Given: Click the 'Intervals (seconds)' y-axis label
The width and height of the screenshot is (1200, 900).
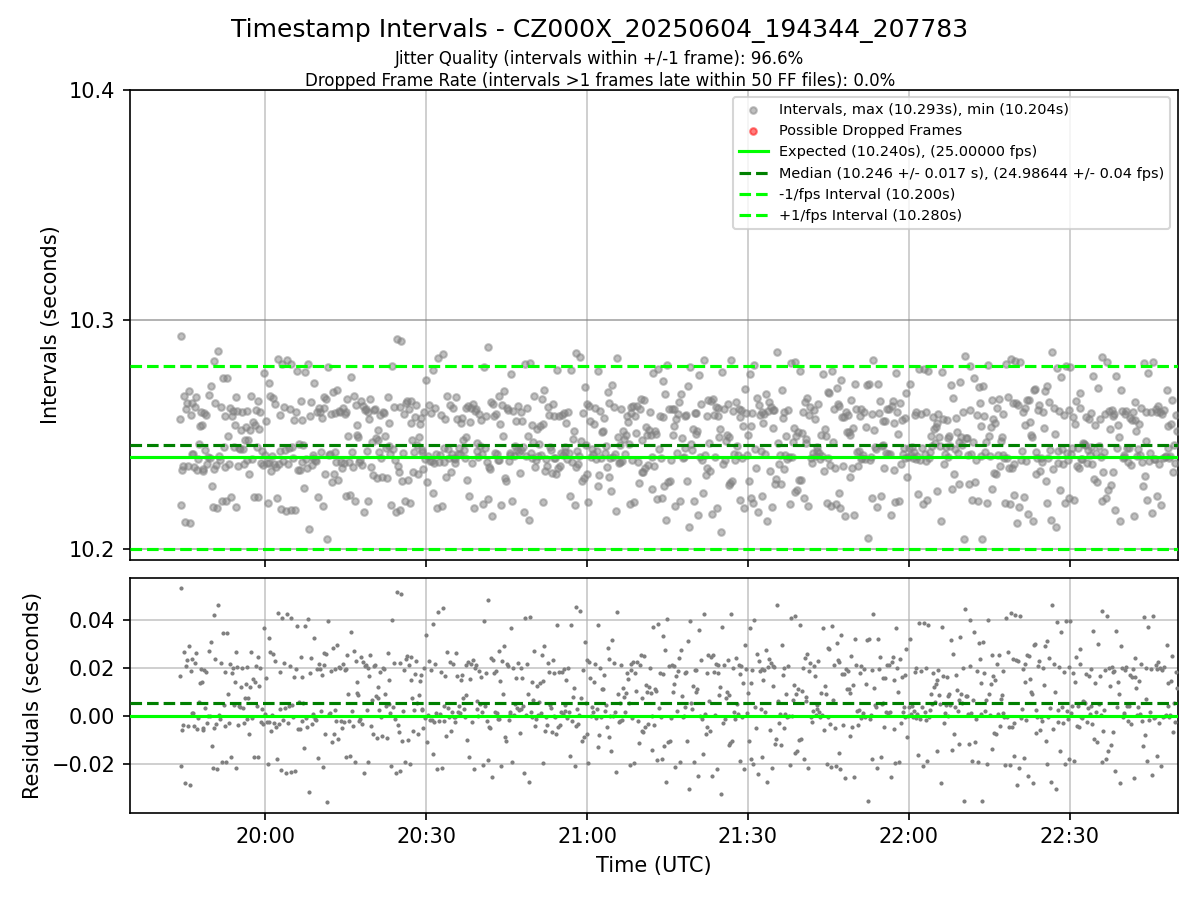Looking at the screenshot, I should [50, 325].
